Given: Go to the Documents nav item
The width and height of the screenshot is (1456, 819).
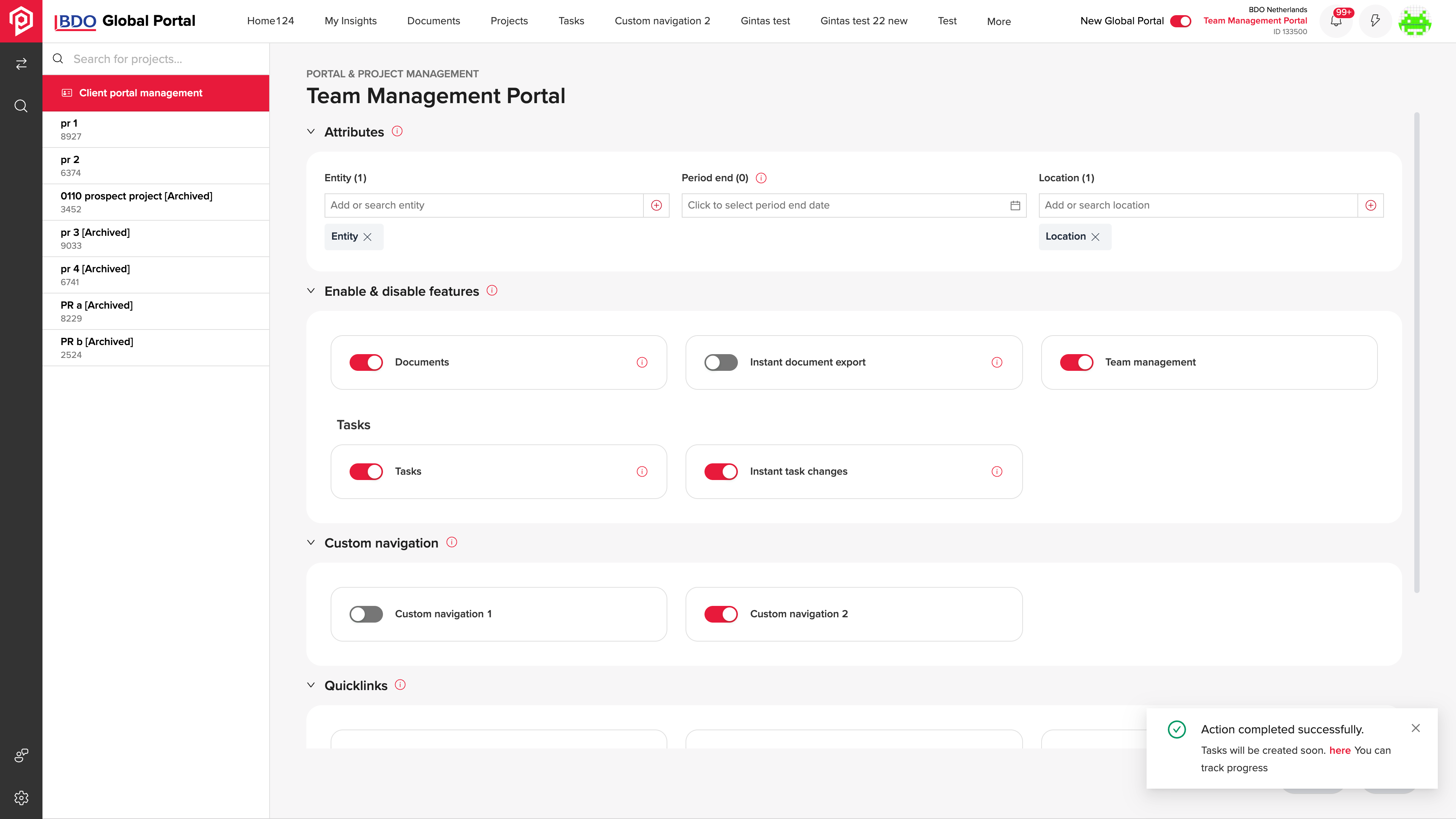Looking at the screenshot, I should [x=433, y=21].
